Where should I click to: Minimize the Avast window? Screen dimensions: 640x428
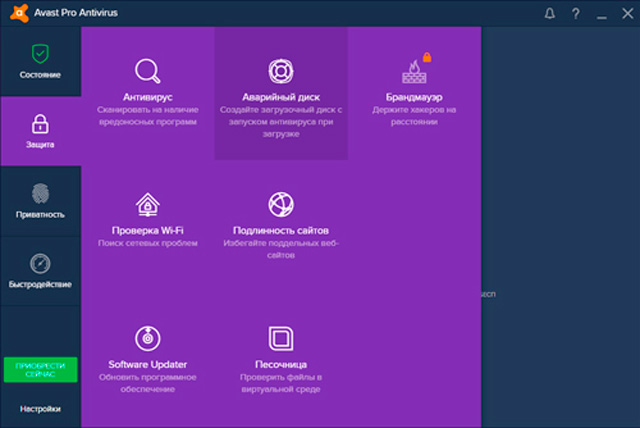pos(601,18)
